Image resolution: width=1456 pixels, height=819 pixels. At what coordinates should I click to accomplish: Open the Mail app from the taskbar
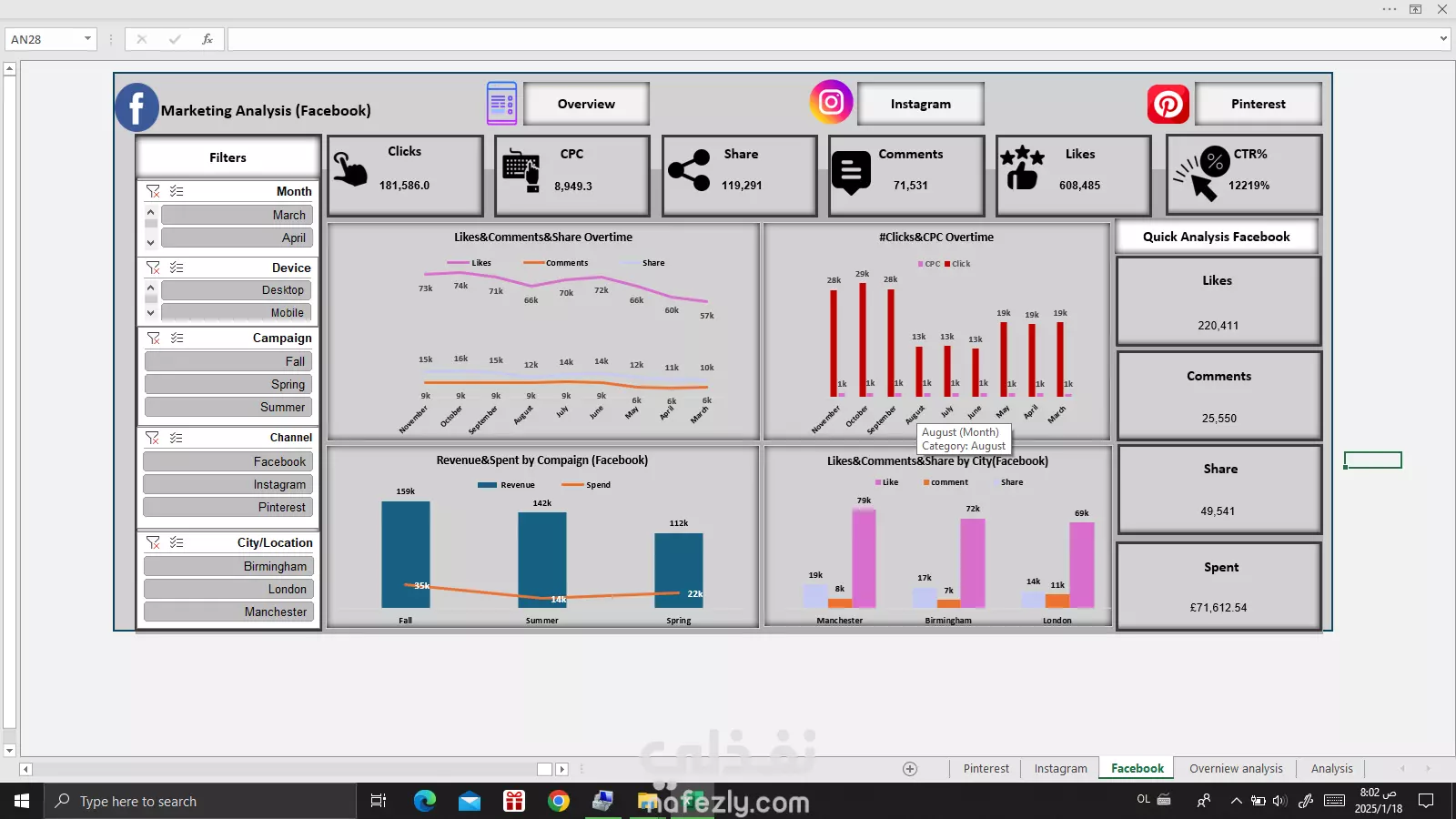[470, 801]
